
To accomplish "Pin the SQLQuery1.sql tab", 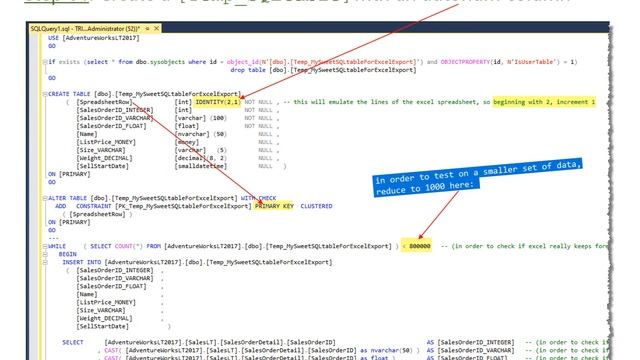I will [x=147, y=29].
